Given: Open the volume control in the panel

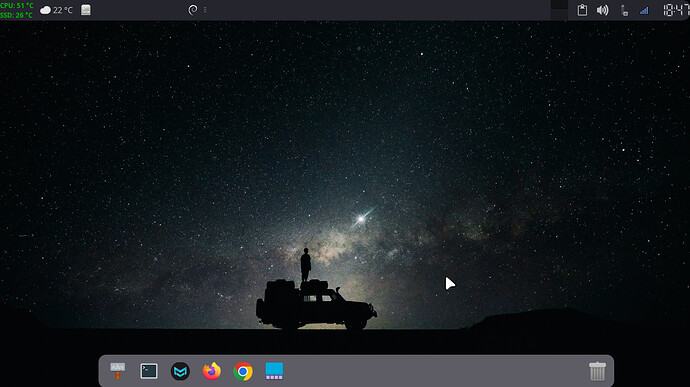Looking at the screenshot, I should (602, 10).
